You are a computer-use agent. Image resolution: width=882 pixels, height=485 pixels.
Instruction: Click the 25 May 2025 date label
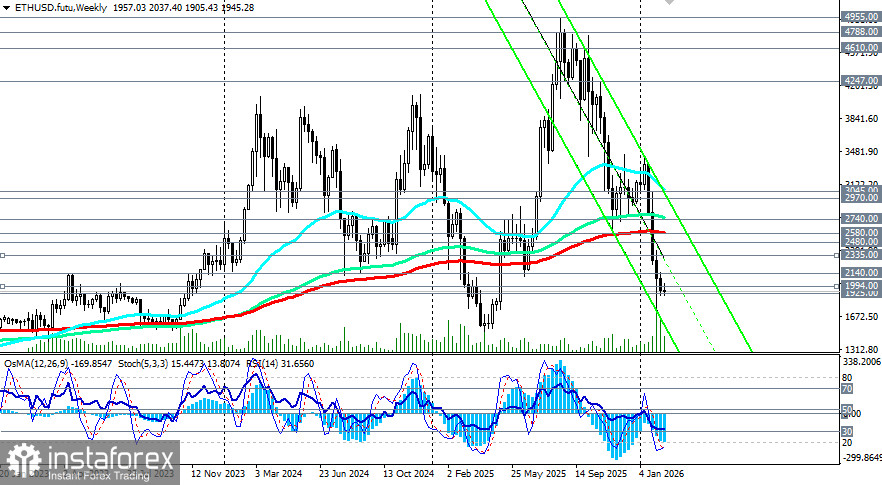(538, 474)
